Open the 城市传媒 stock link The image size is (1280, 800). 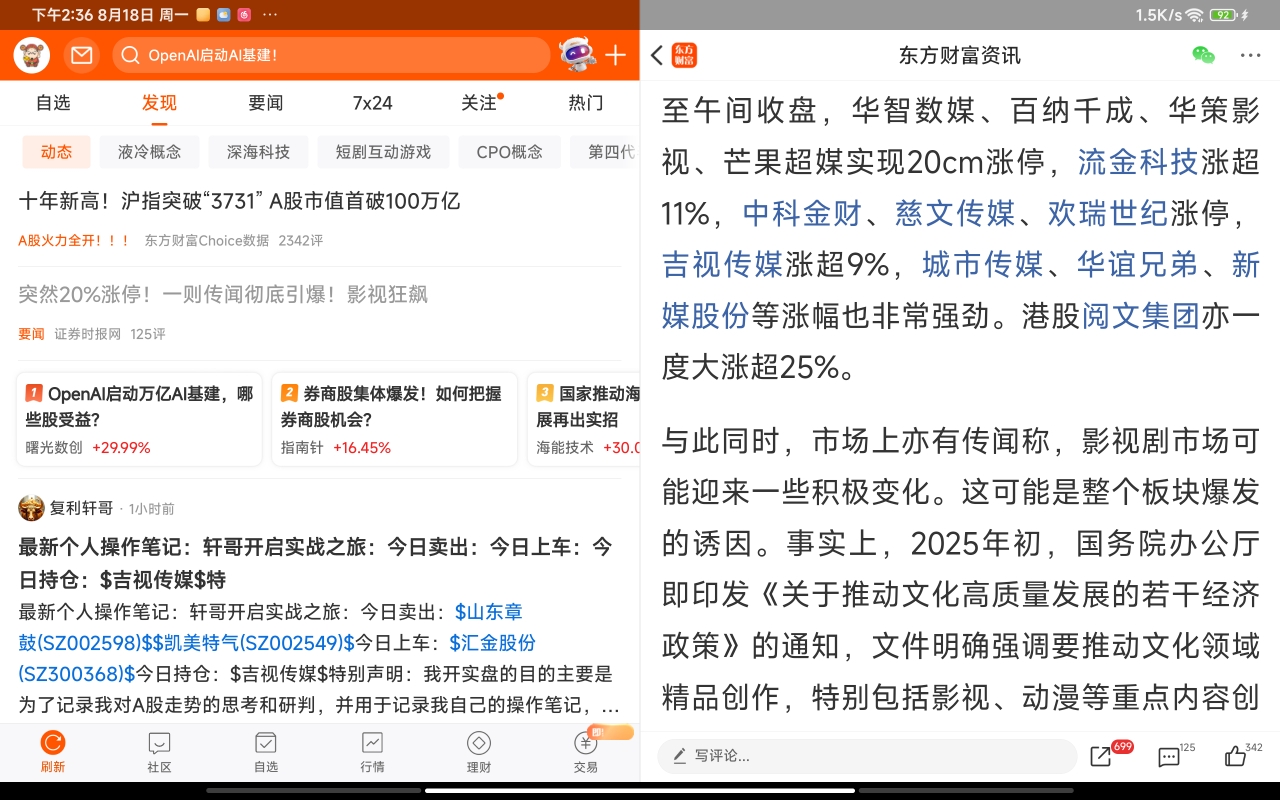point(983,265)
